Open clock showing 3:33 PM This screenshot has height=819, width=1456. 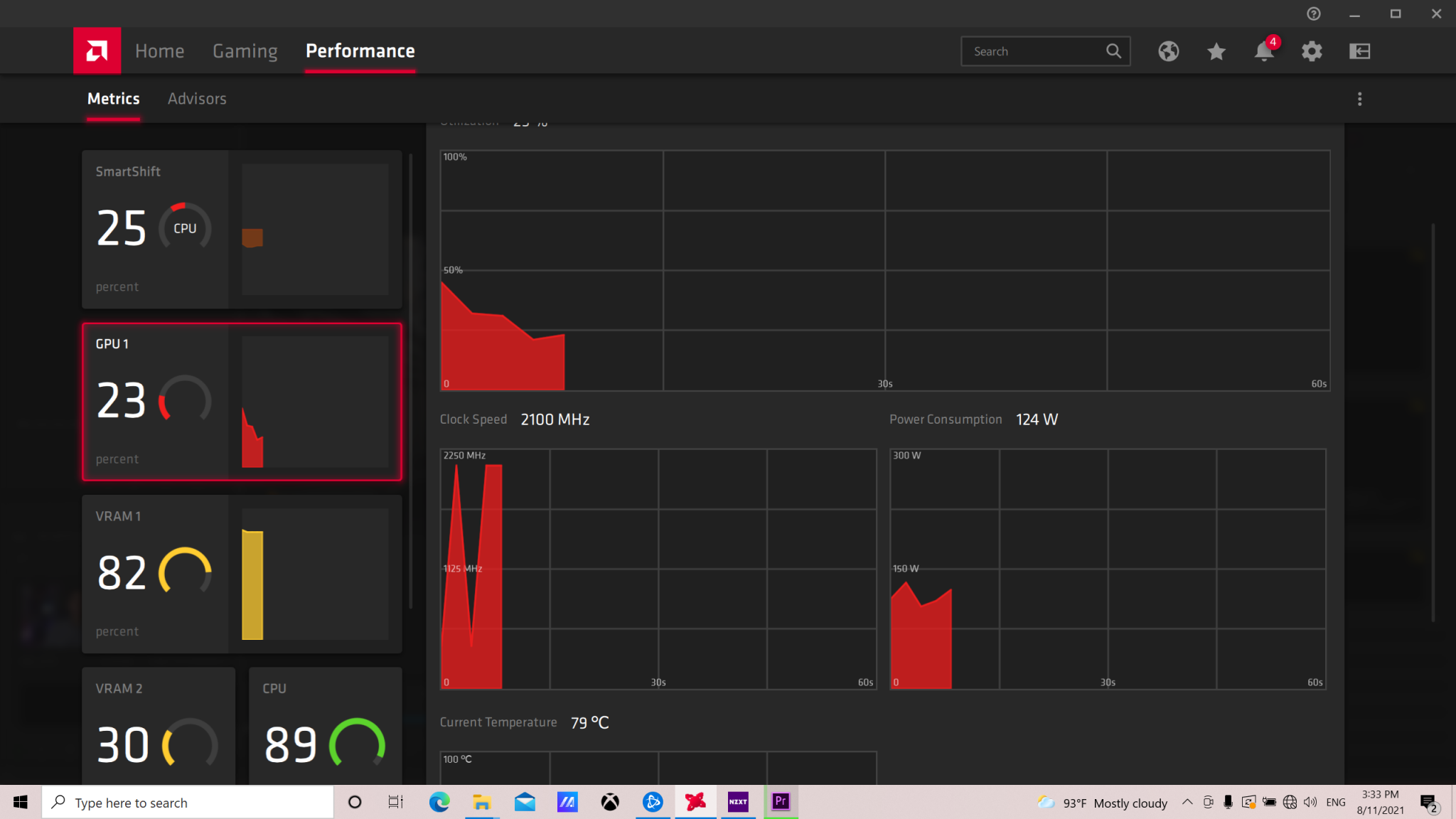tap(1380, 802)
